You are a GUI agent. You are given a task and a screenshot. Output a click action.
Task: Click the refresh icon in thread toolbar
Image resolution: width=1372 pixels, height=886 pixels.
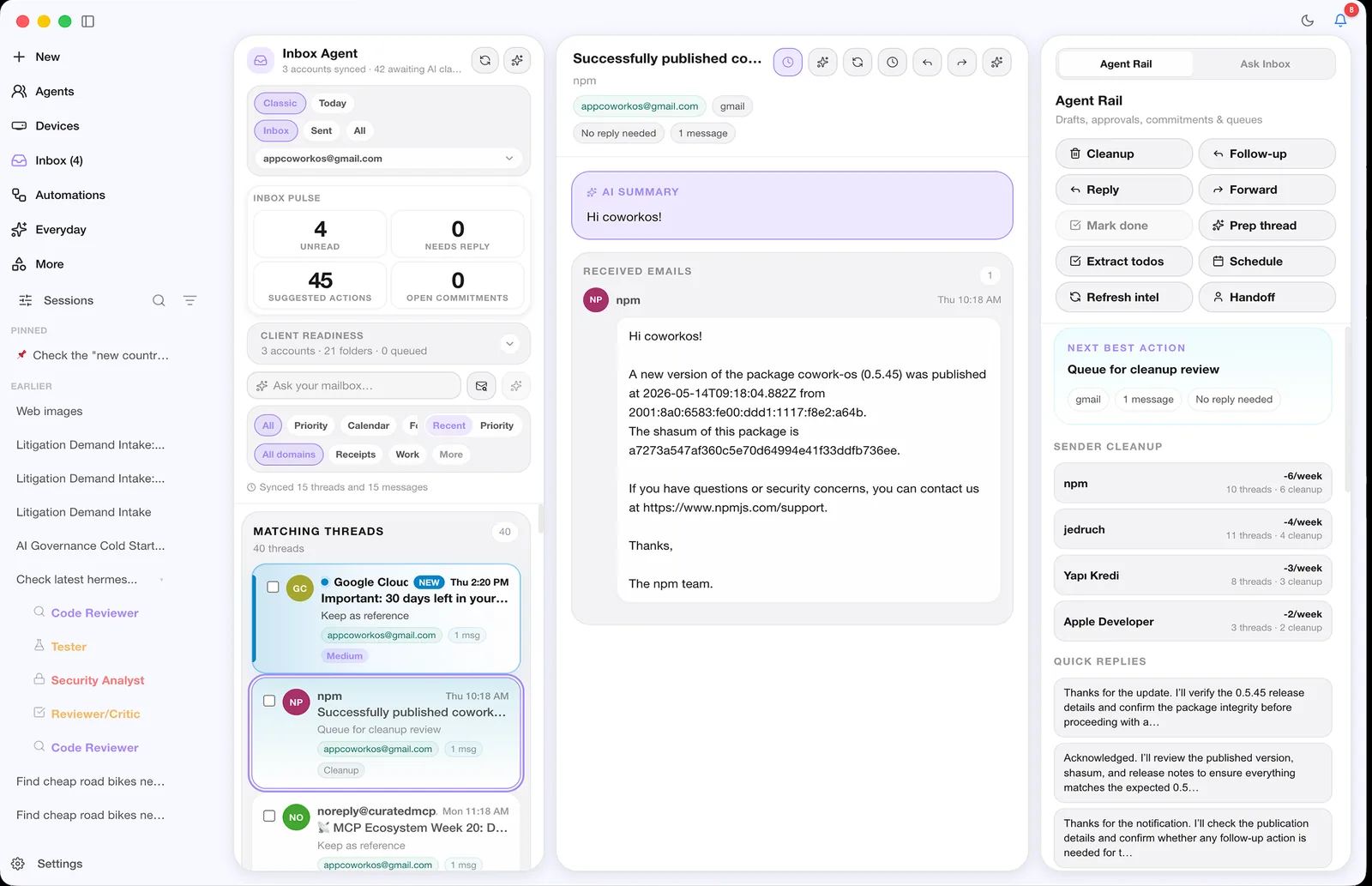point(857,62)
